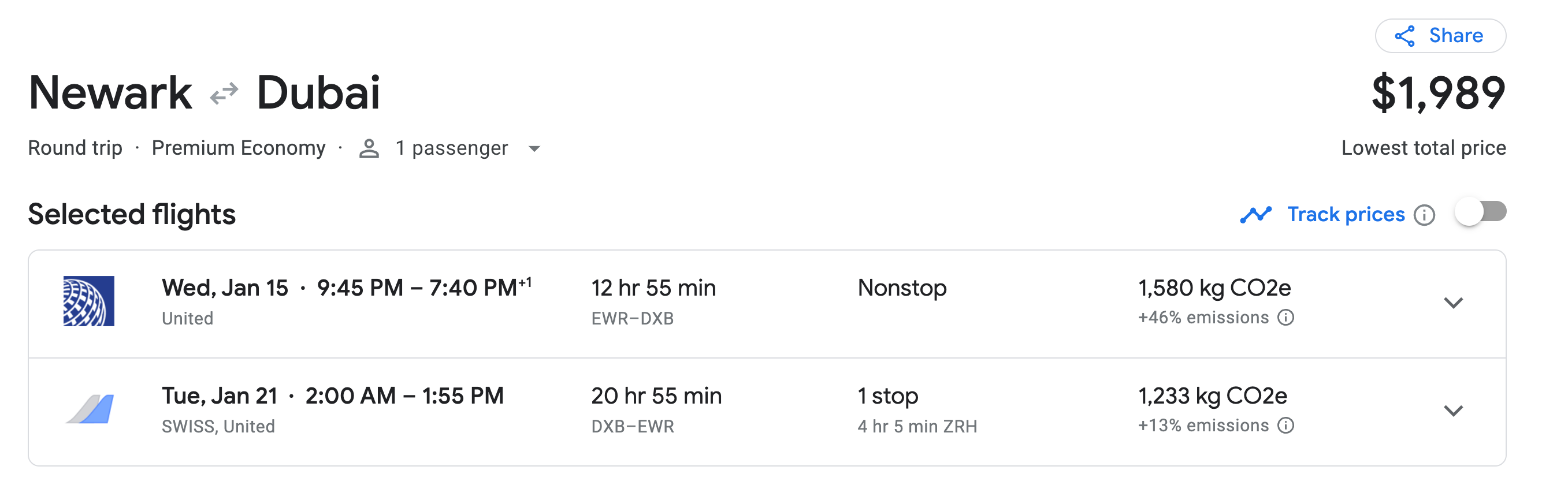Click the round-trip arrows between Newark and Dubai
The image size is (1568, 485).
coord(224,94)
